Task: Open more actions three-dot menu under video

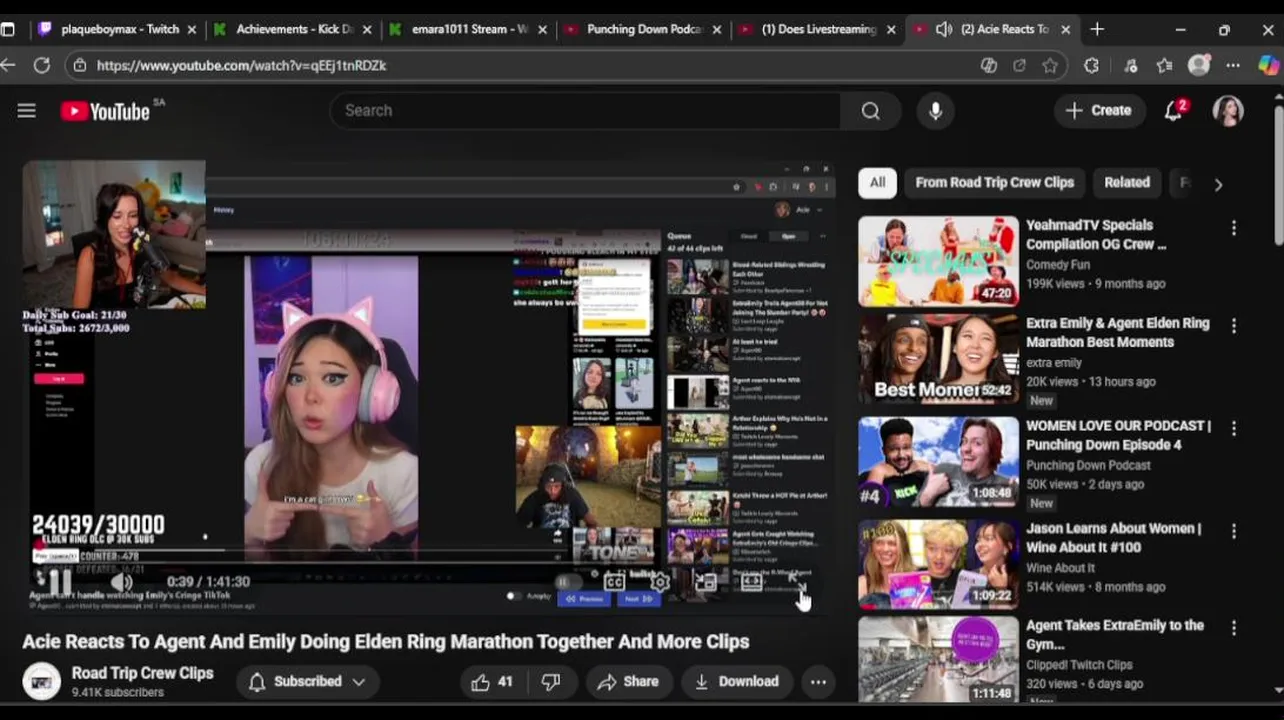Action: coord(818,682)
